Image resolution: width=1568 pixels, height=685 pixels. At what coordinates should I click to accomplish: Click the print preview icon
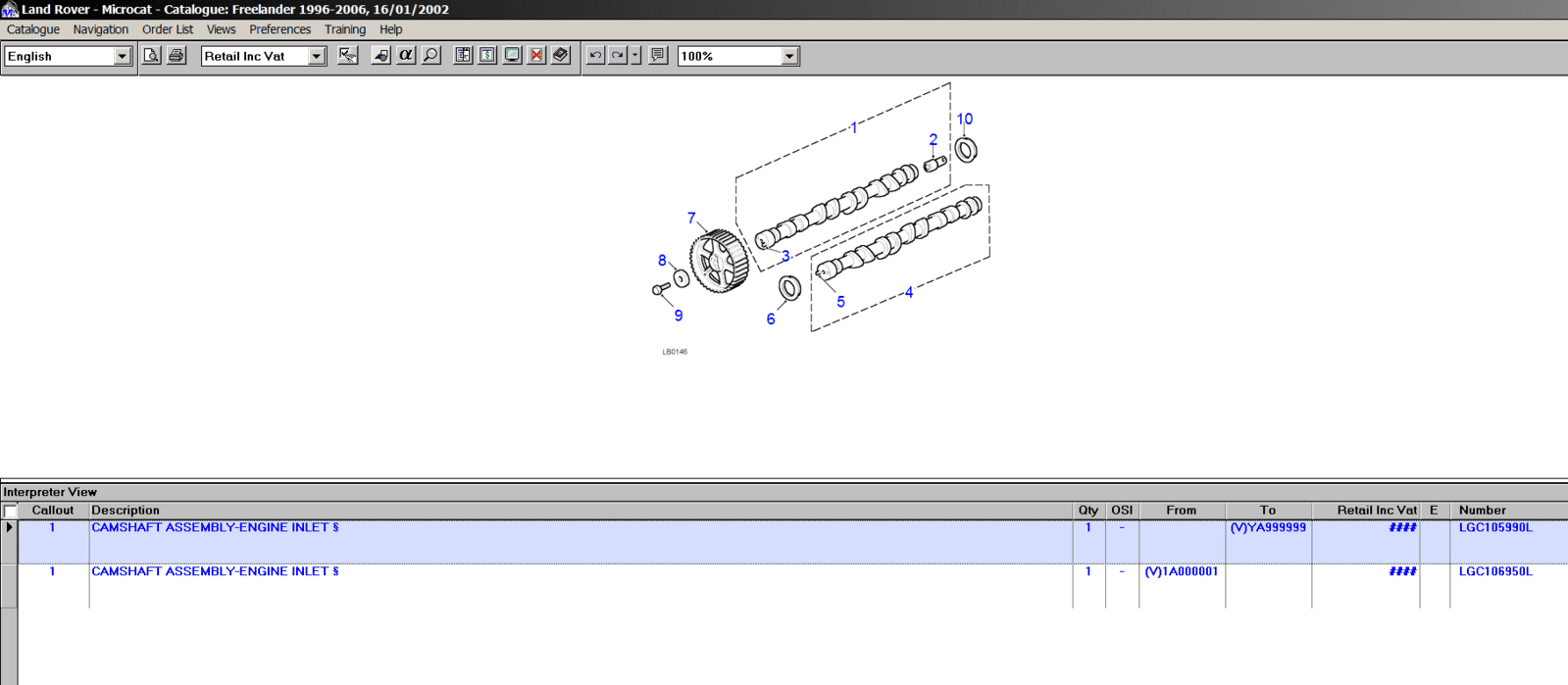pyautogui.click(x=151, y=56)
